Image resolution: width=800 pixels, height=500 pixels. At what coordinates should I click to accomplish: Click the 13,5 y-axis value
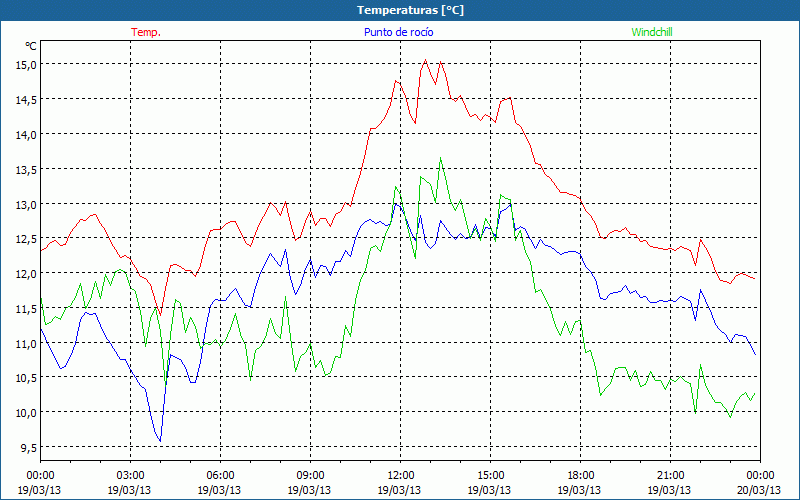[26, 169]
